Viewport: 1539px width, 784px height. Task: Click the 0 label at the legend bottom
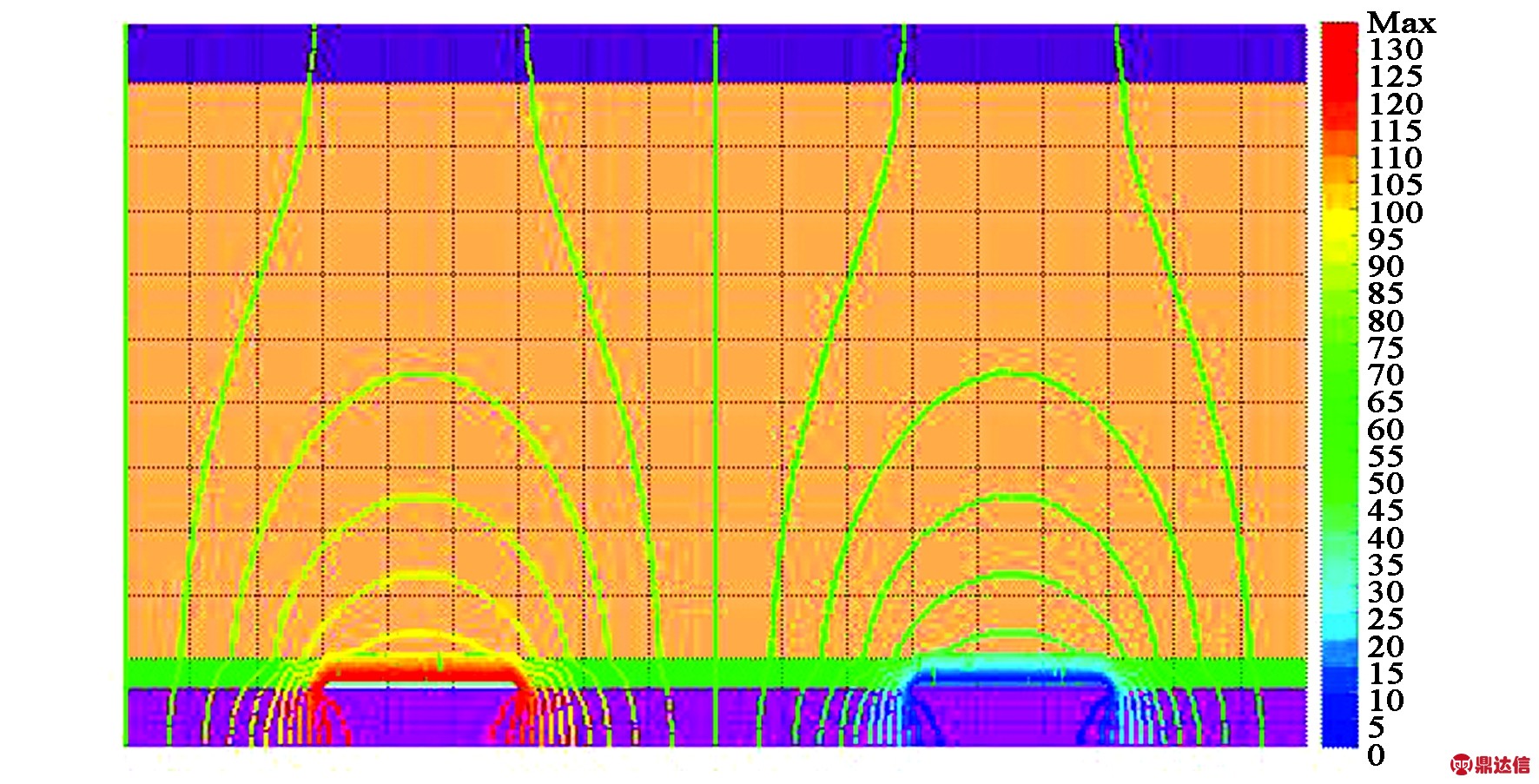(x=1377, y=755)
